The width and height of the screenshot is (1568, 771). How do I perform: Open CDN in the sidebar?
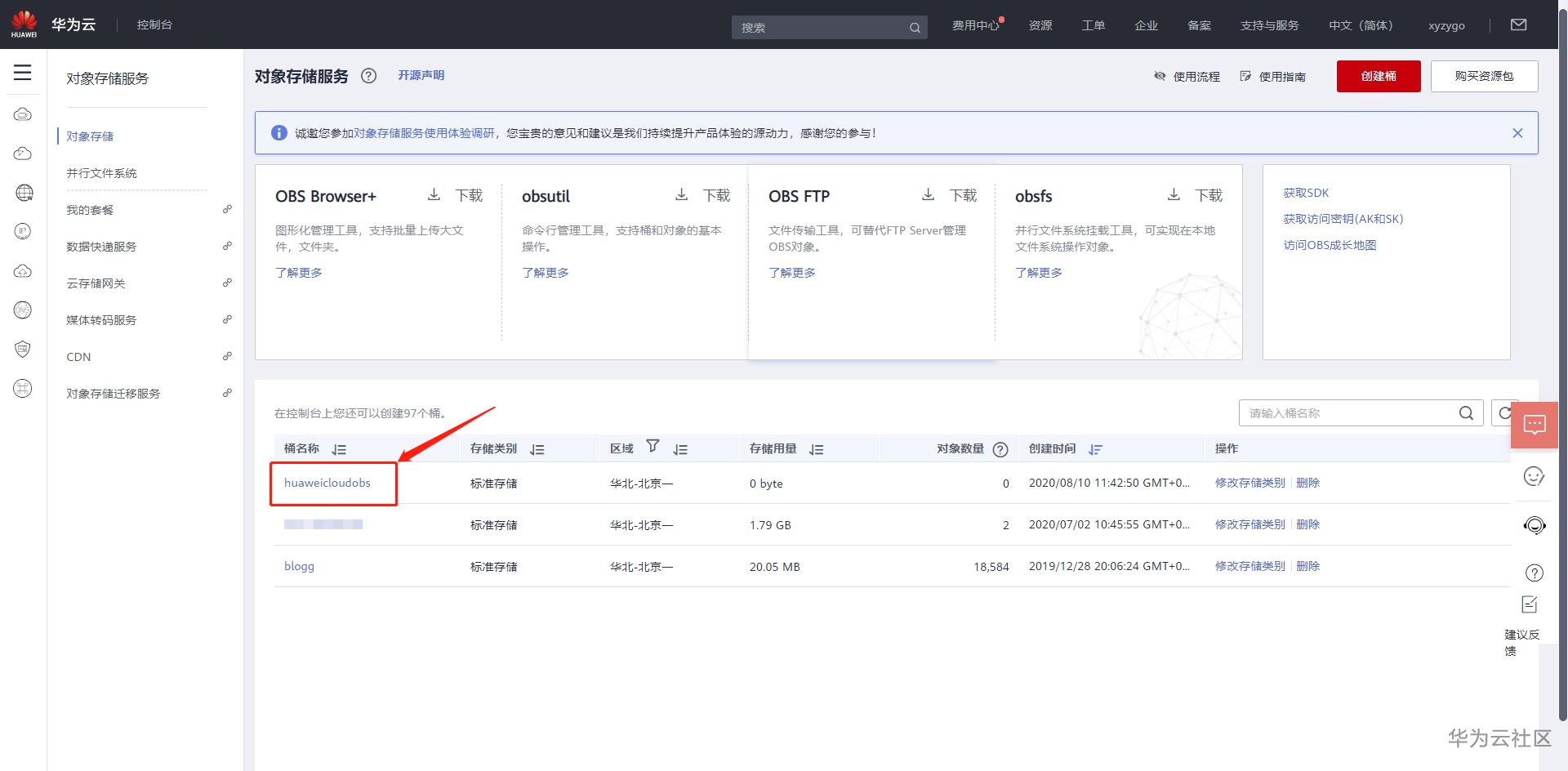tap(78, 357)
